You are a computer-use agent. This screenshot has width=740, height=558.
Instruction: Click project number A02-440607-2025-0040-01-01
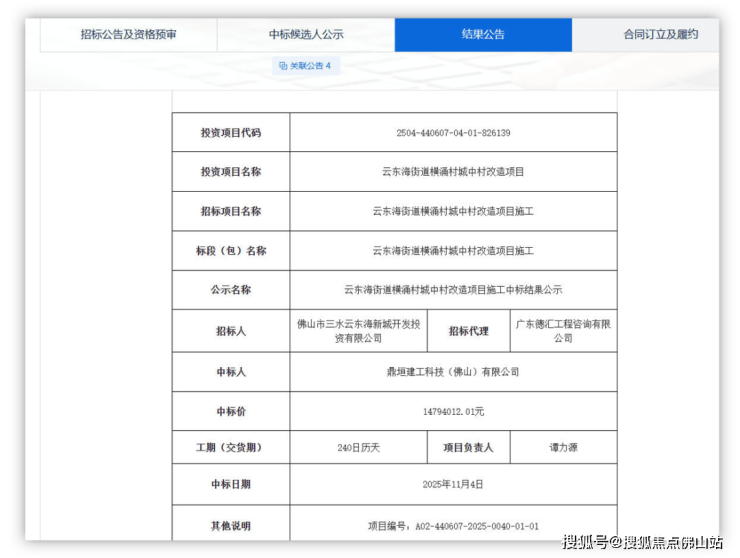pos(453,525)
